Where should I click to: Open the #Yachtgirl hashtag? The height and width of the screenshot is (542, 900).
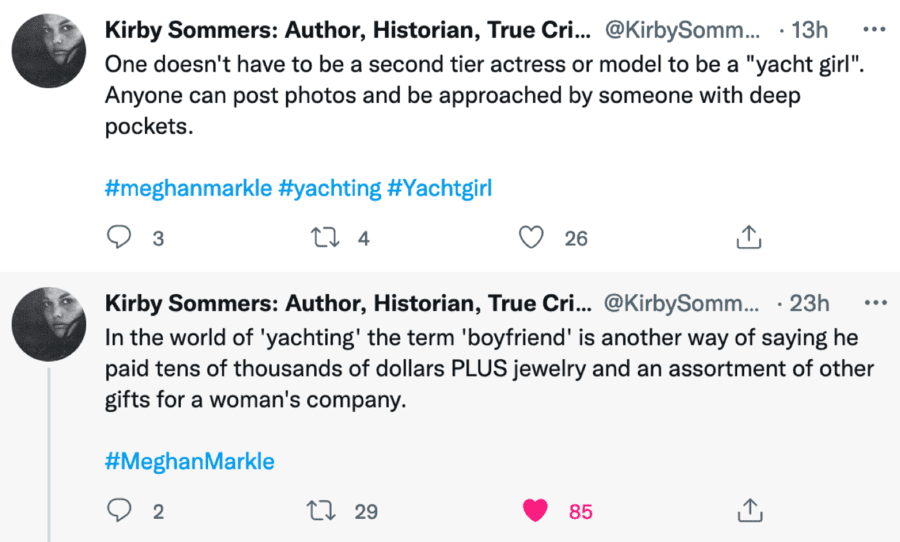pyautogui.click(x=439, y=188)
